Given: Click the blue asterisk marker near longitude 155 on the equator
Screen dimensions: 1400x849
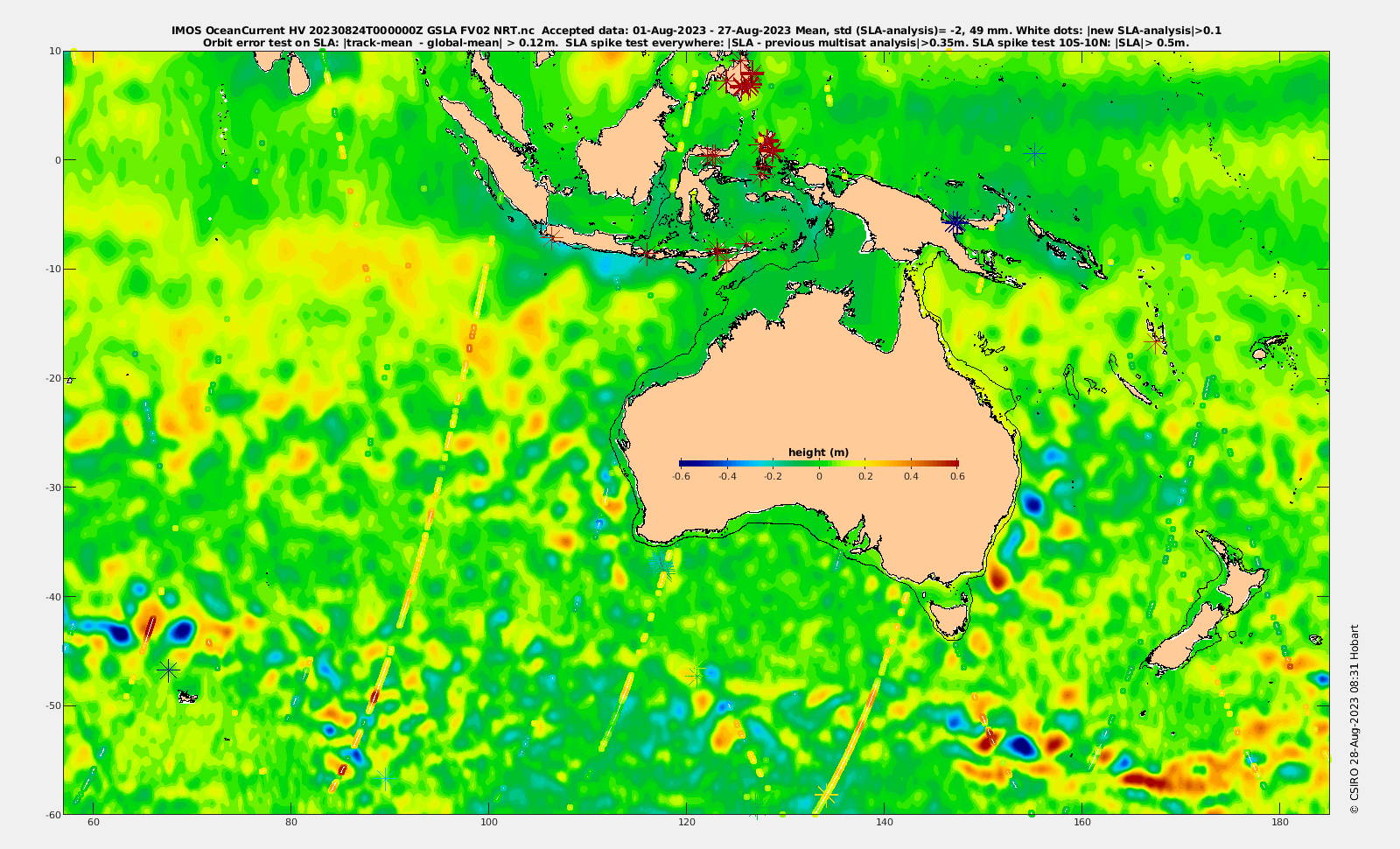Looking at the screenshot, I should [x=1034, y=154].
